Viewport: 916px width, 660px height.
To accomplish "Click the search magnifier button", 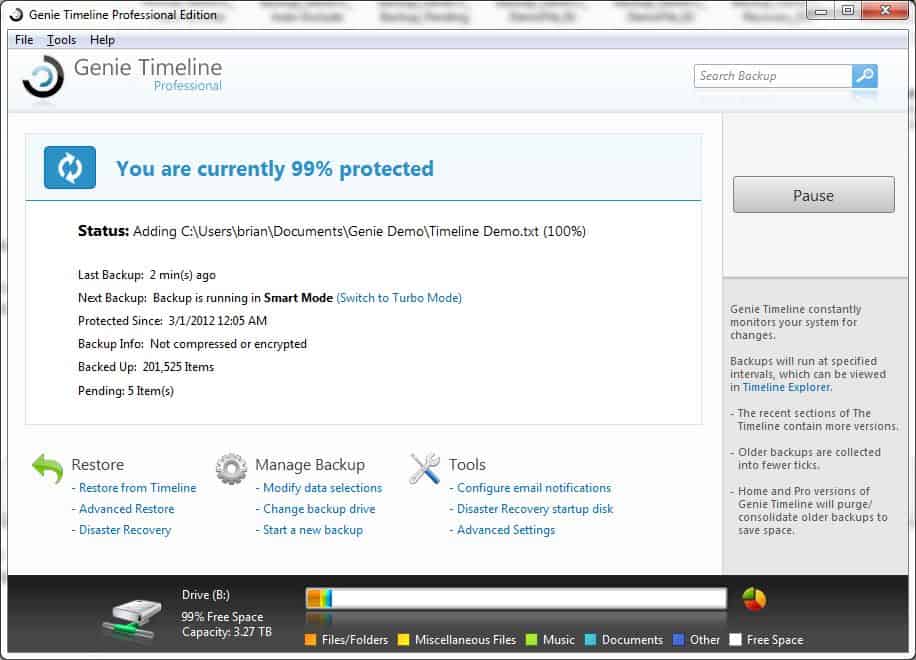I will point(865,76).
